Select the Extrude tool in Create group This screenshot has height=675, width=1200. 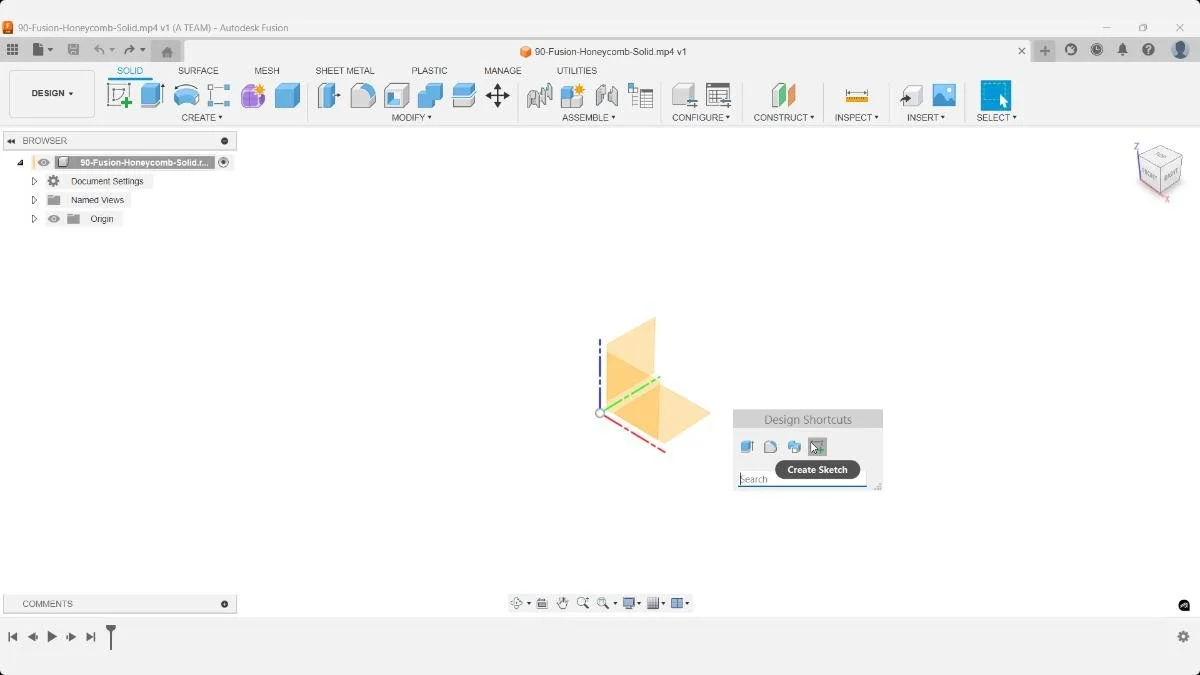coord(151,95)
